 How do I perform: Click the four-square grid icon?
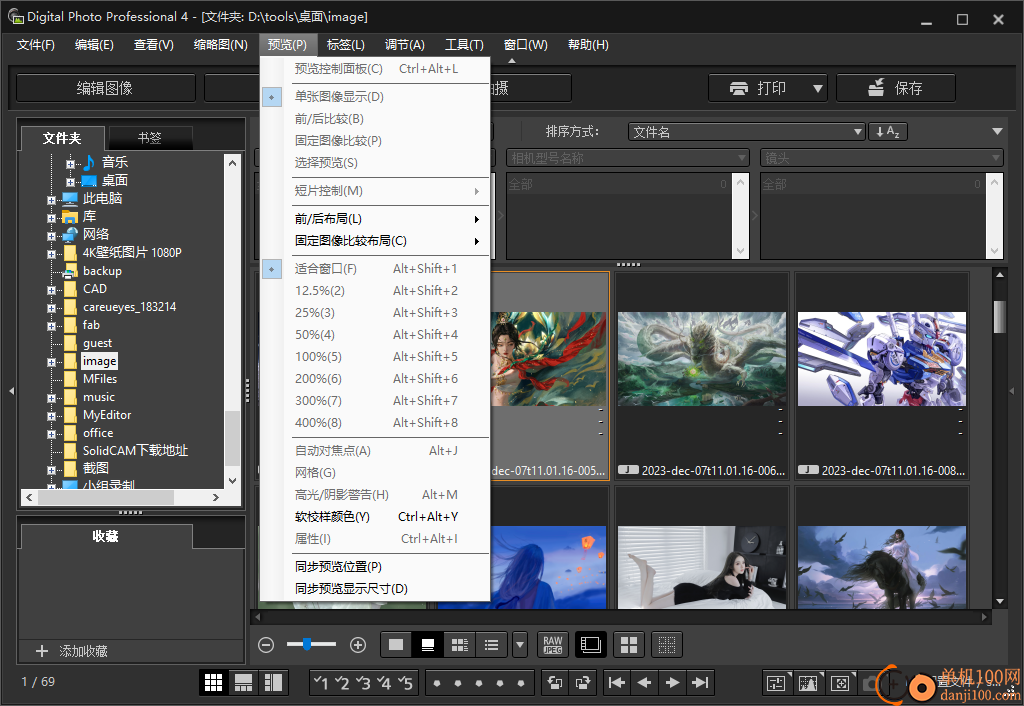coord(629,645)
